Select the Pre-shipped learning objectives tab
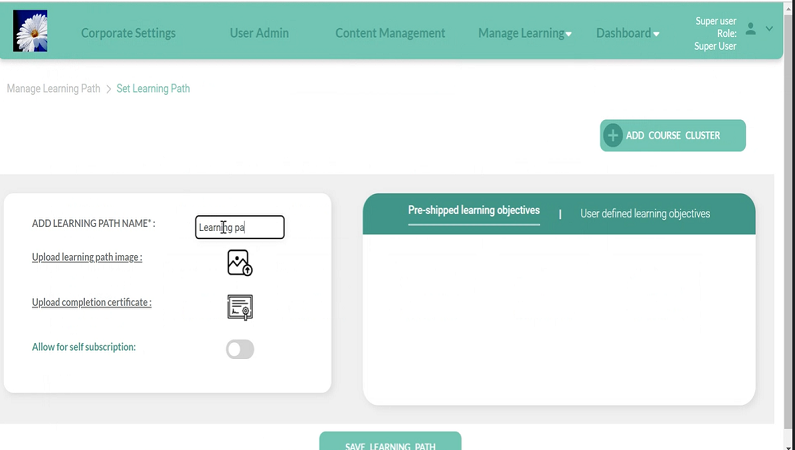The image size is (795, 450). (474, 211)
